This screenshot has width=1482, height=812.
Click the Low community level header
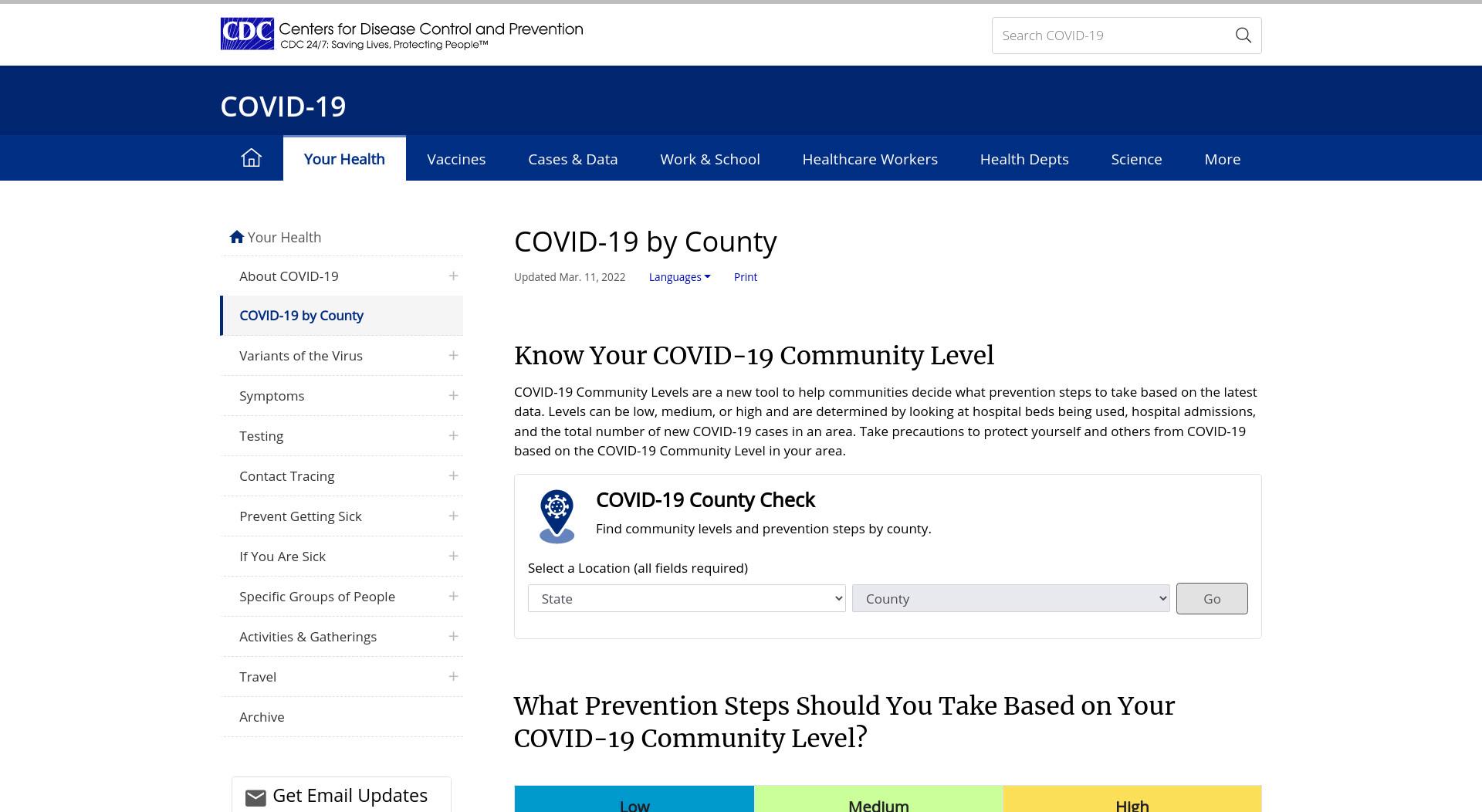pos(634,800)
